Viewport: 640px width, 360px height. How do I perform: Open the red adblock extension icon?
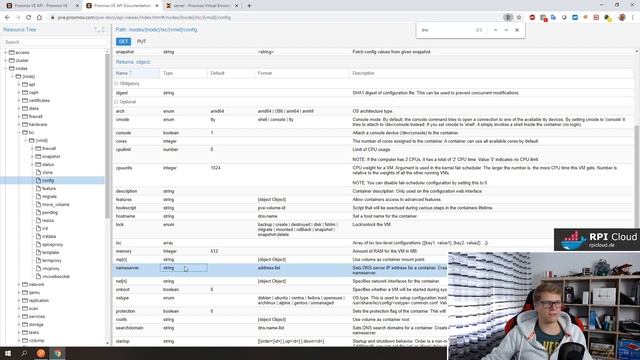(532, 18)
